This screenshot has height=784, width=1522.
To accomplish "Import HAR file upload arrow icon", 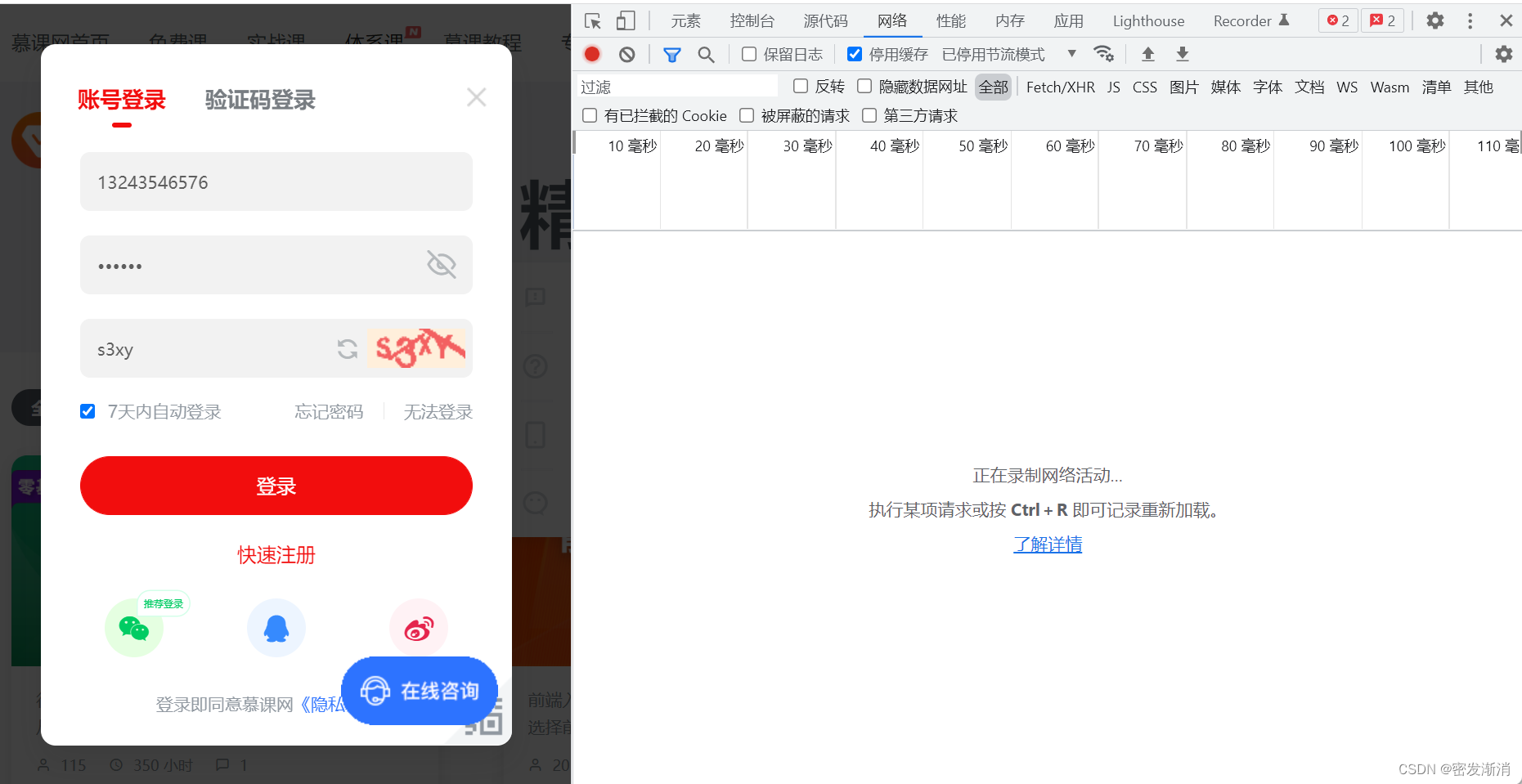I will (1148, 54).
